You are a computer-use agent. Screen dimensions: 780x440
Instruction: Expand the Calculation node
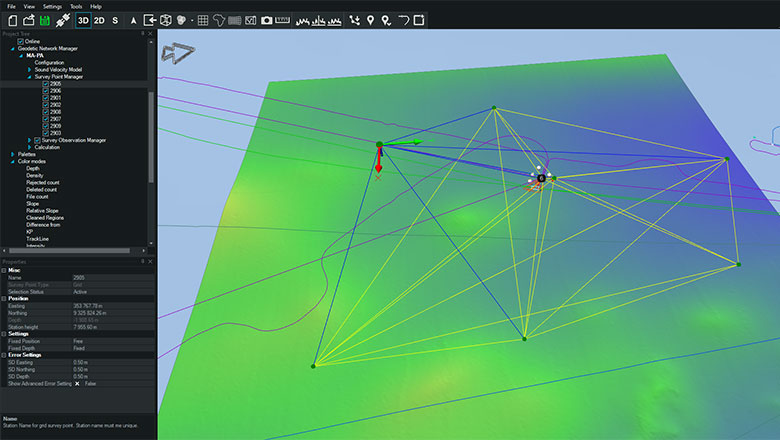pos(29,147)
